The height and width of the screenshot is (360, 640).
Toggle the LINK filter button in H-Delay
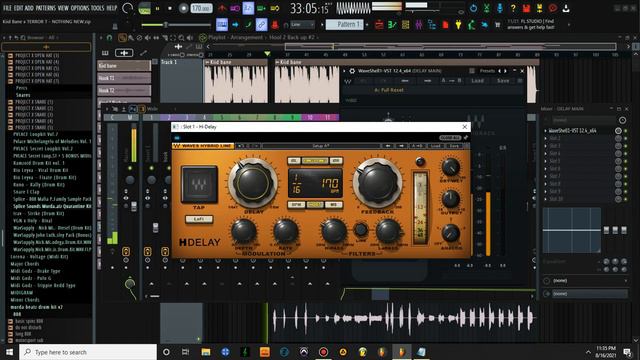[360, 230]
